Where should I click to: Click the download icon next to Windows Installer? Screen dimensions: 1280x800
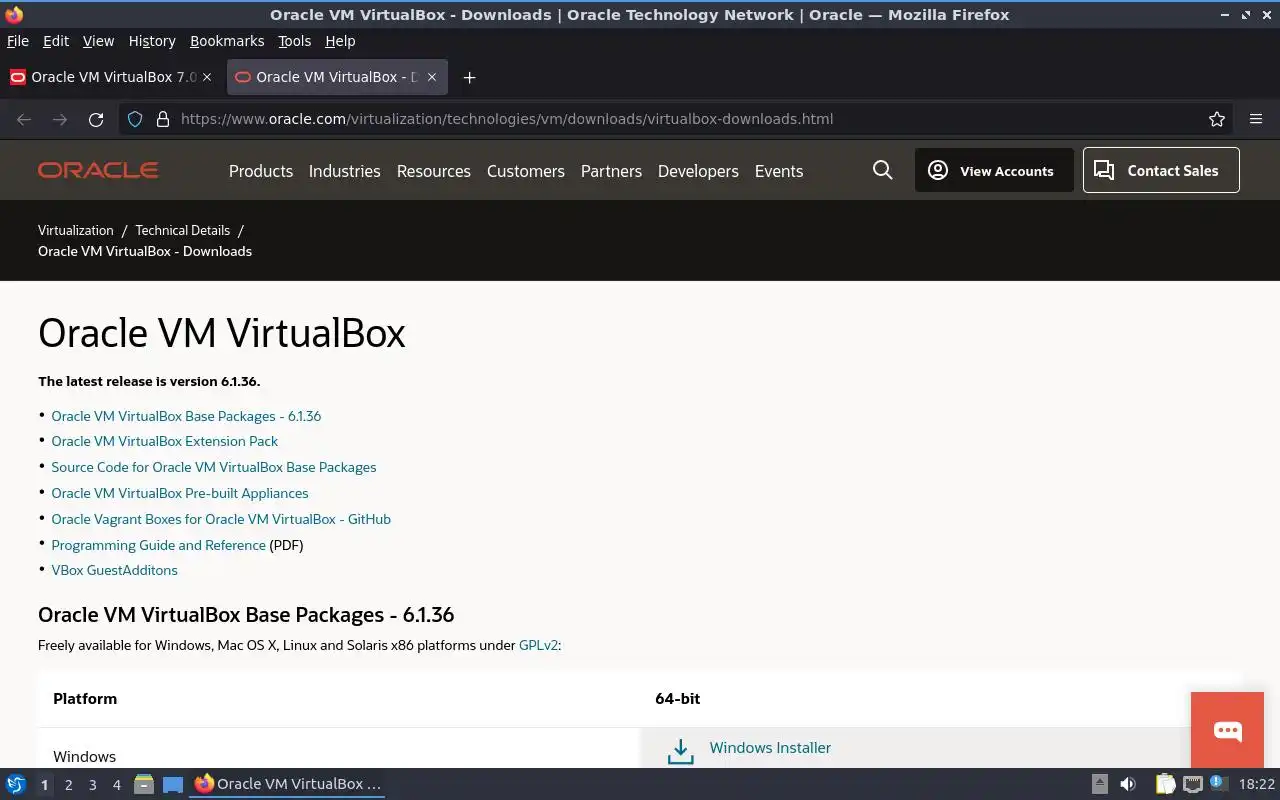(x=680, y=751)
